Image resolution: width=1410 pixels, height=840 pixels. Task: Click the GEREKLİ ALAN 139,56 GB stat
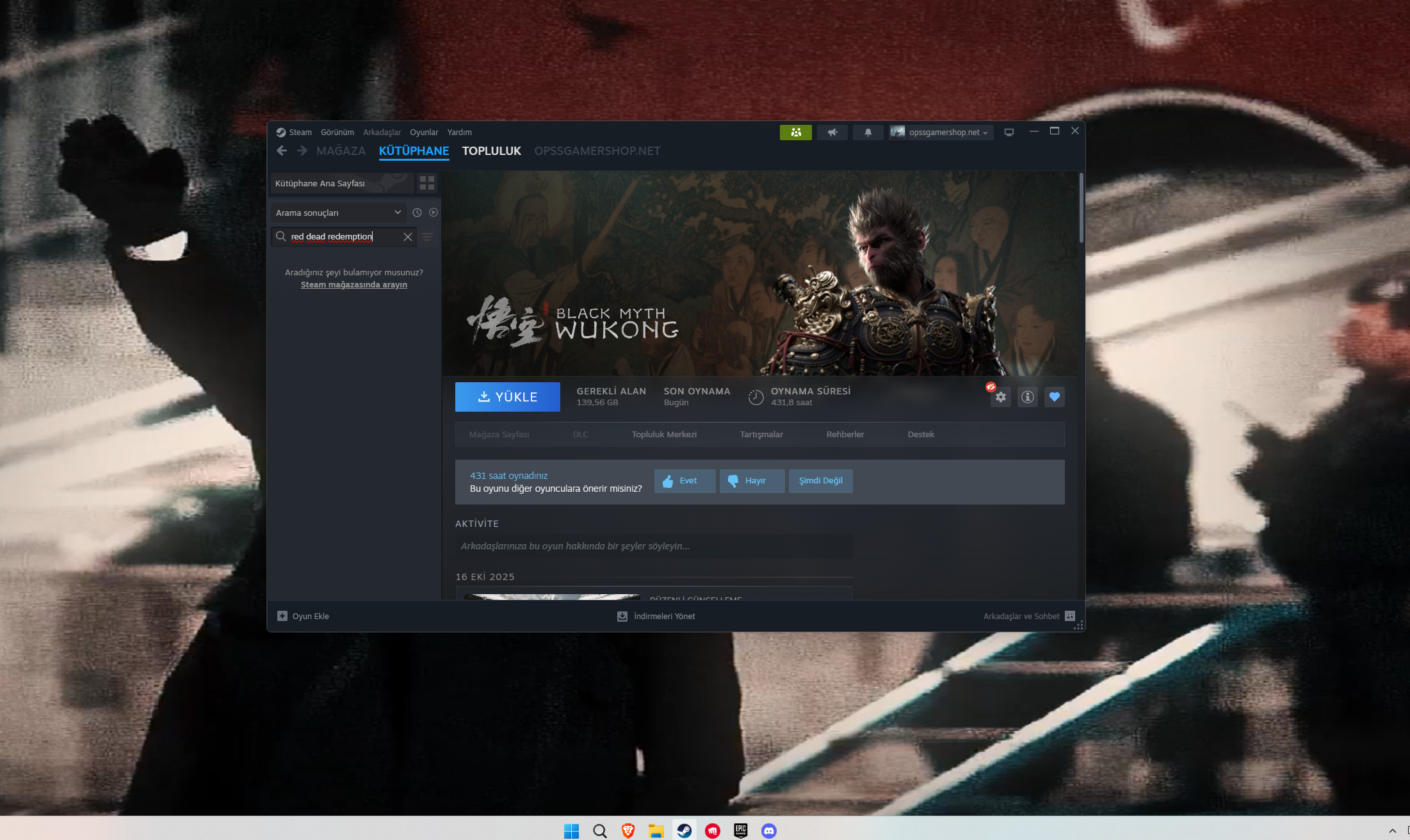click(611, 397)
